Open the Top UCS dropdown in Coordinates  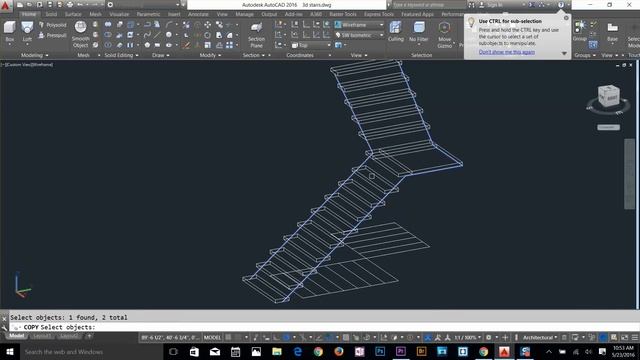(x=311, y=45)
